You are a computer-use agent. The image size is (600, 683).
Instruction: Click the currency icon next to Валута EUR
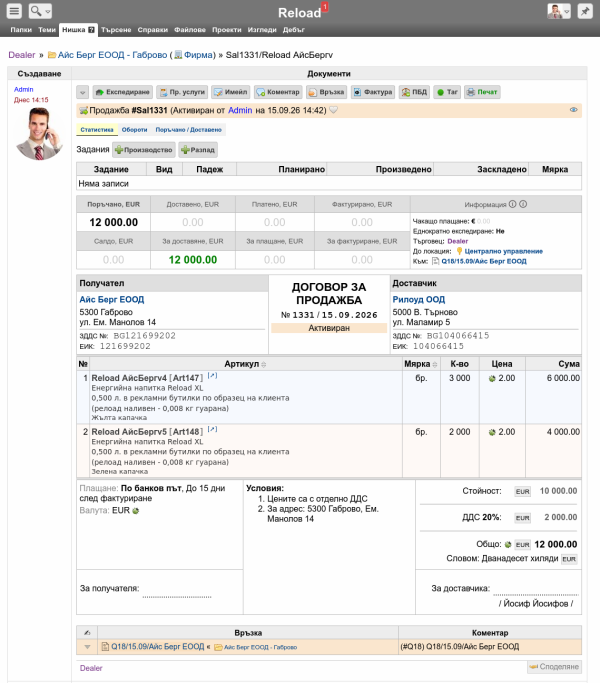tap(136, 511)
